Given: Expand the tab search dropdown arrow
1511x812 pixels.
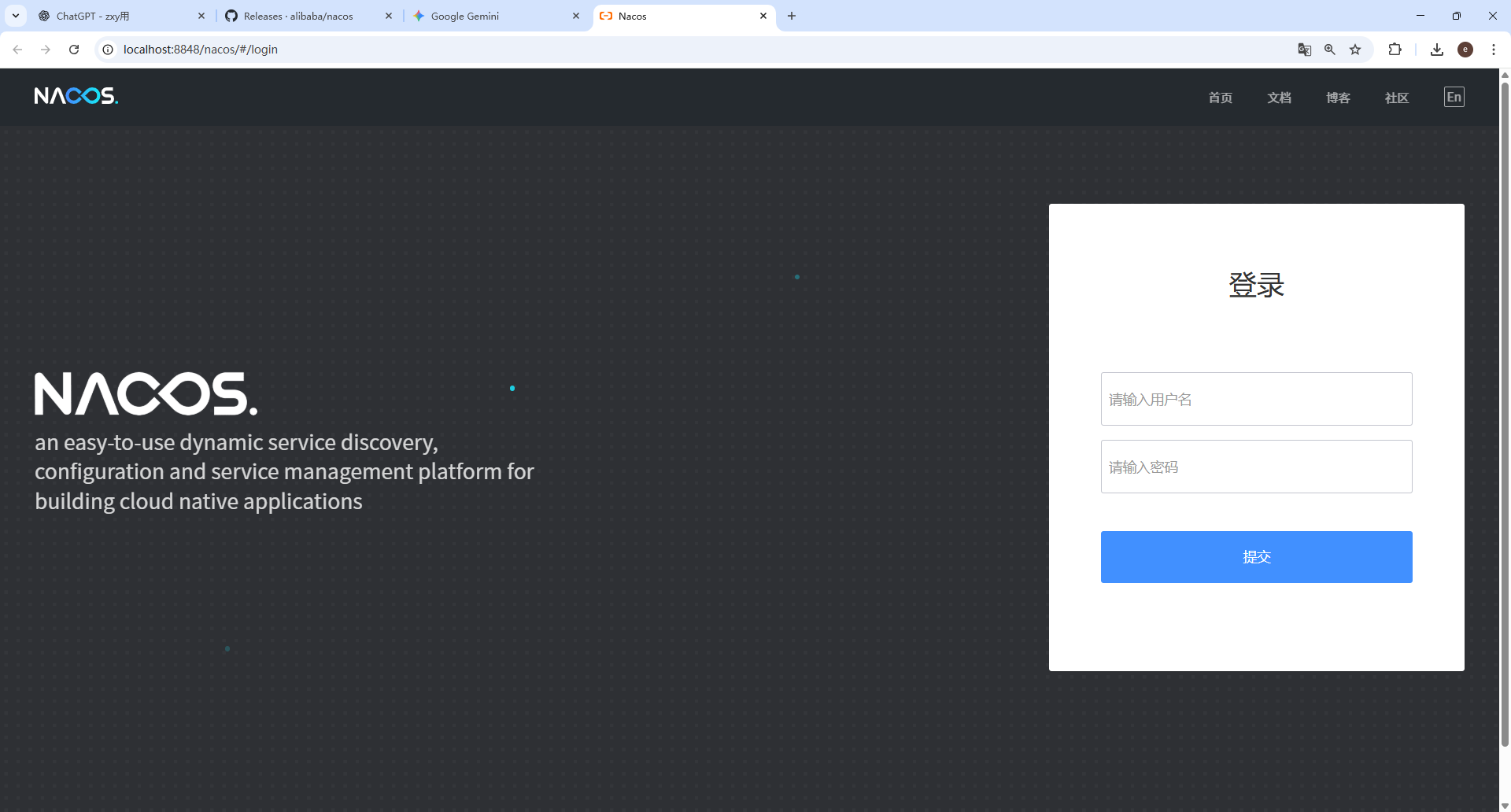Looking at the screenshot, I should click(x=16, y=16).
